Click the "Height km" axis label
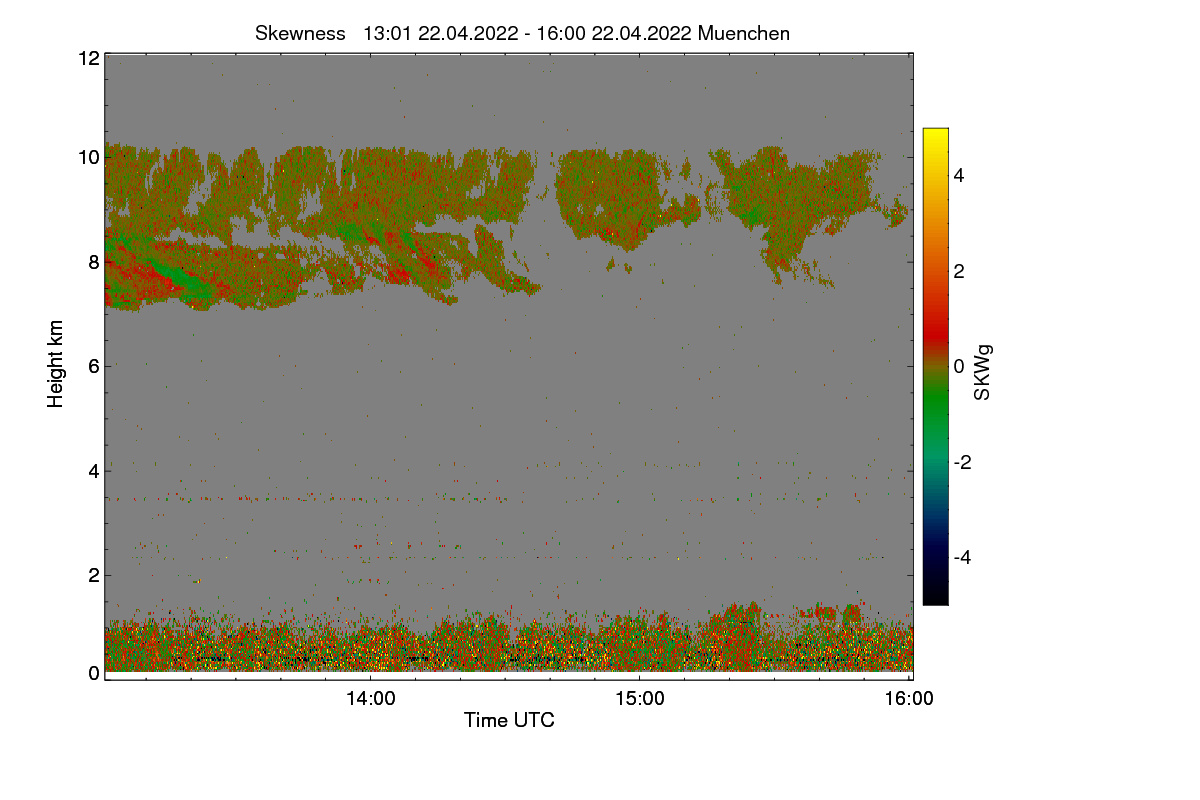 (x=56, y=364)
